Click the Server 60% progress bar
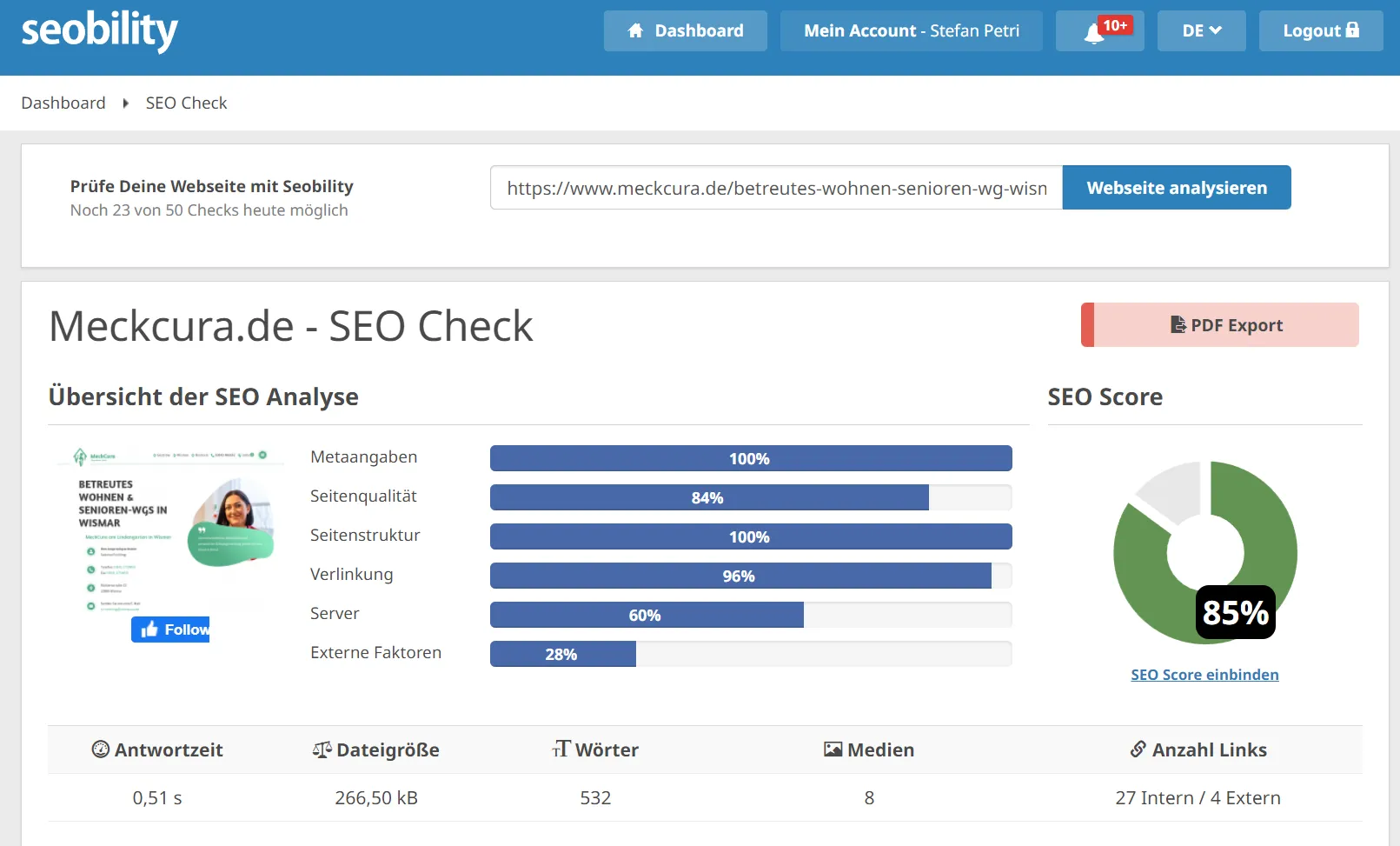The height and width of the screenshot is (846, 1400). [751, 615]
